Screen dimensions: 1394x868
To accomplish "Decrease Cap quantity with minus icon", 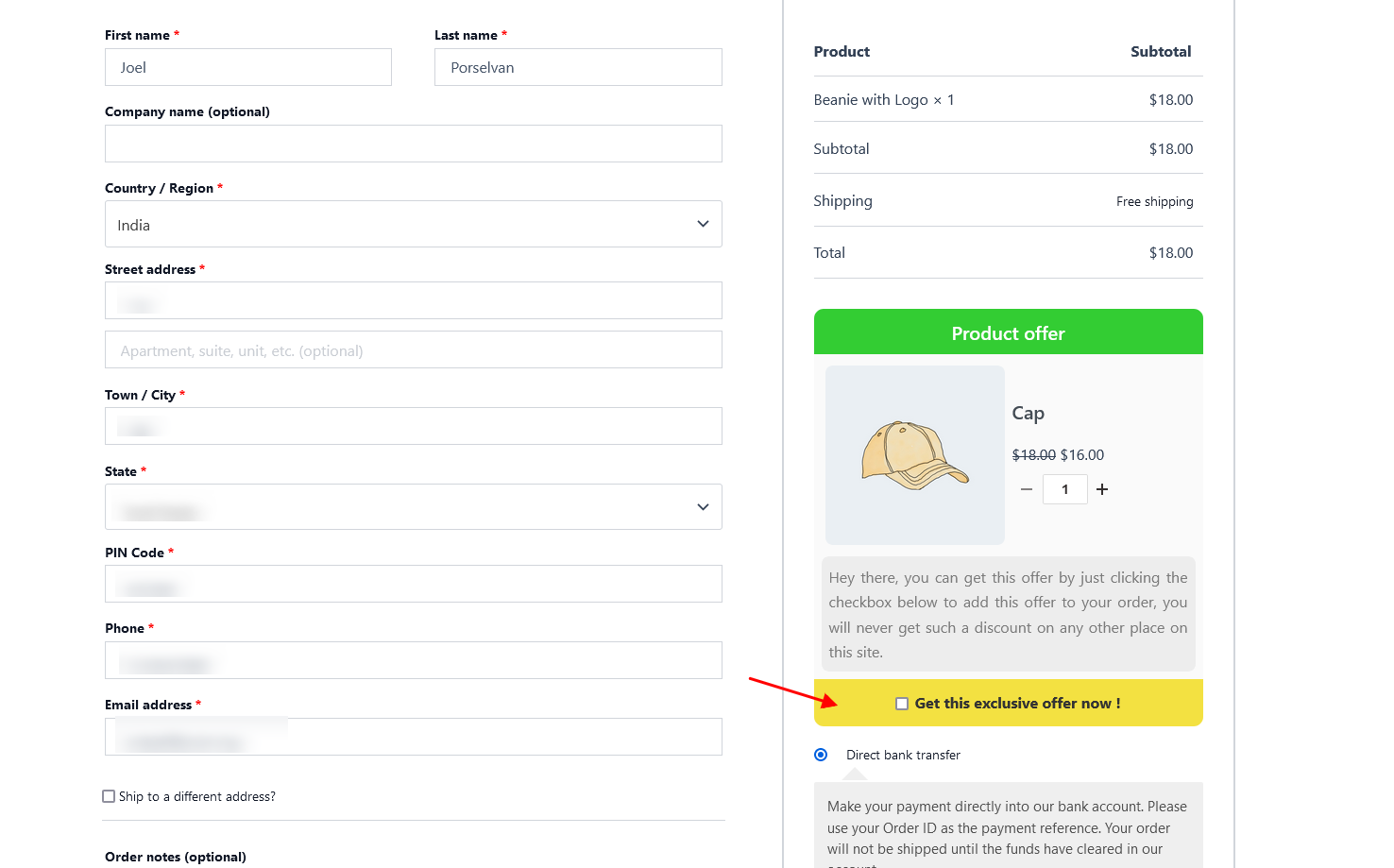I will point(1027,489).
